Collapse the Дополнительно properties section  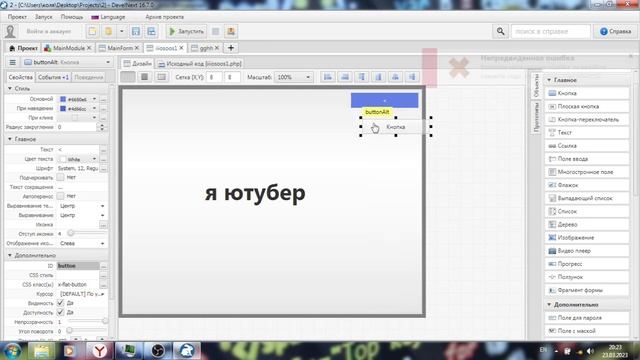pos(10,255)
